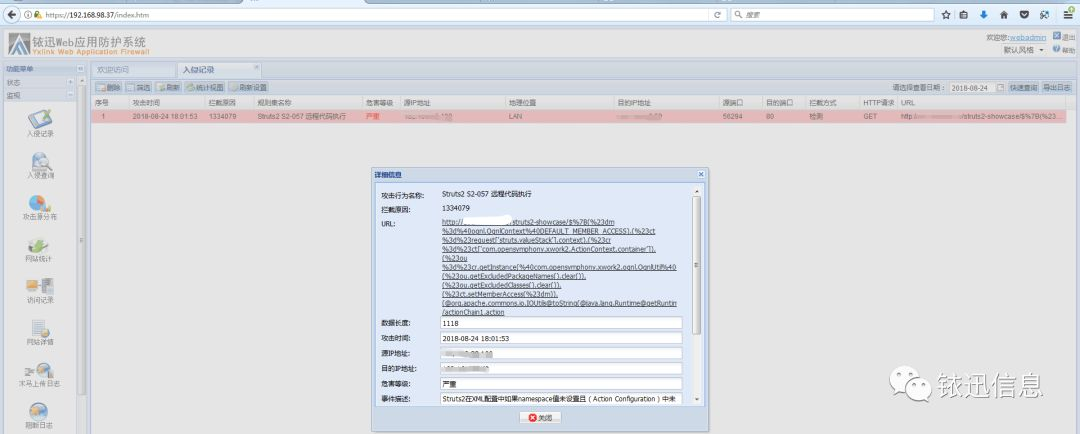Close the 详细信息 dialog with the X

[701, 175]
